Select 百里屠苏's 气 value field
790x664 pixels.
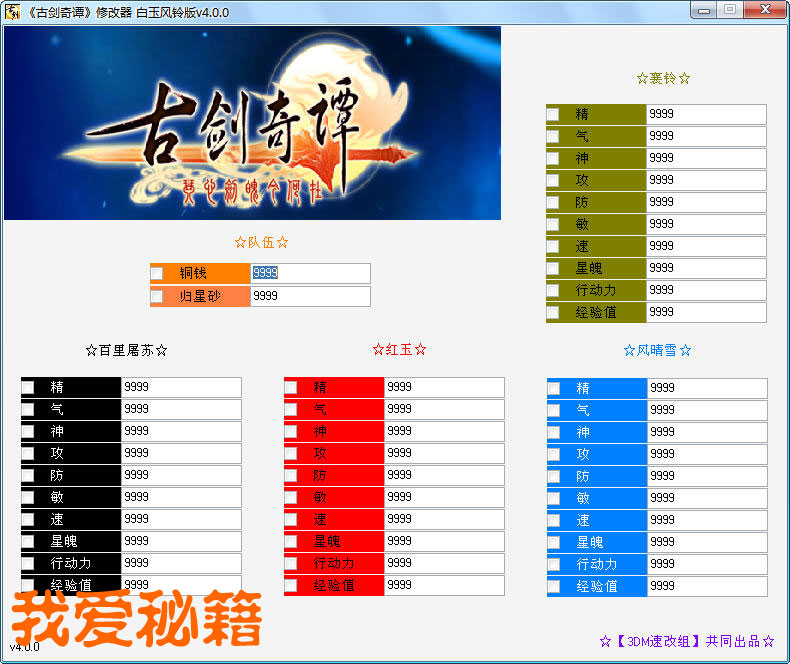pyautogui.click(x=181, y=409)
